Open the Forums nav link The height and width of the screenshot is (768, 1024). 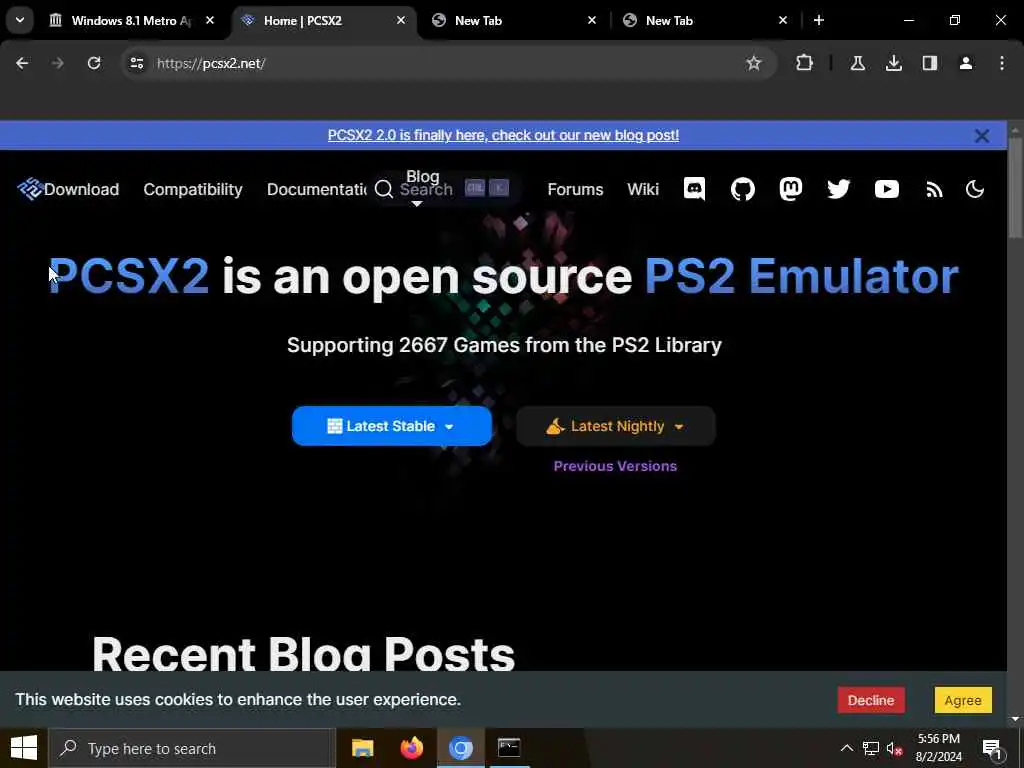click(575, 189)
